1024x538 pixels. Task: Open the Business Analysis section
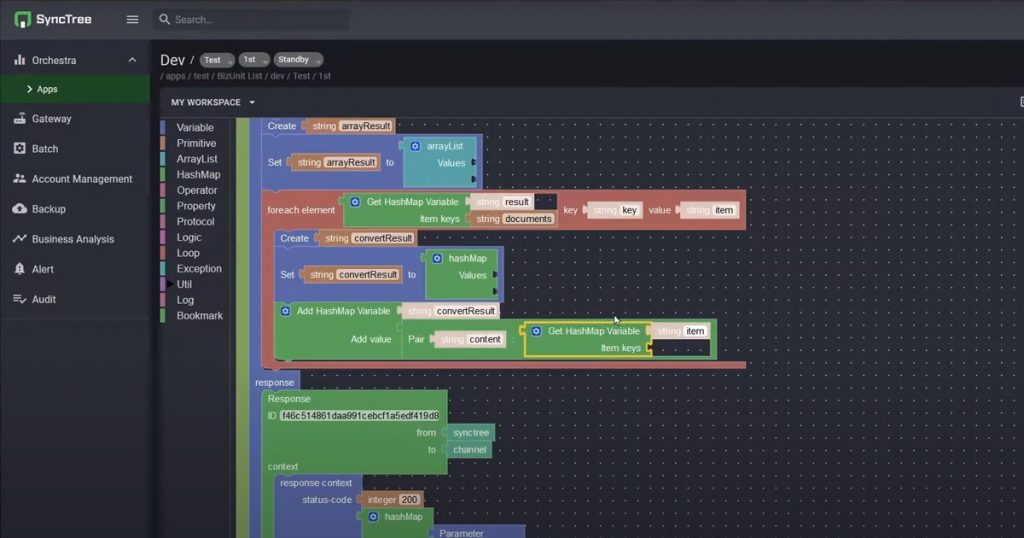pyautogui.click(x=72, y=239)
